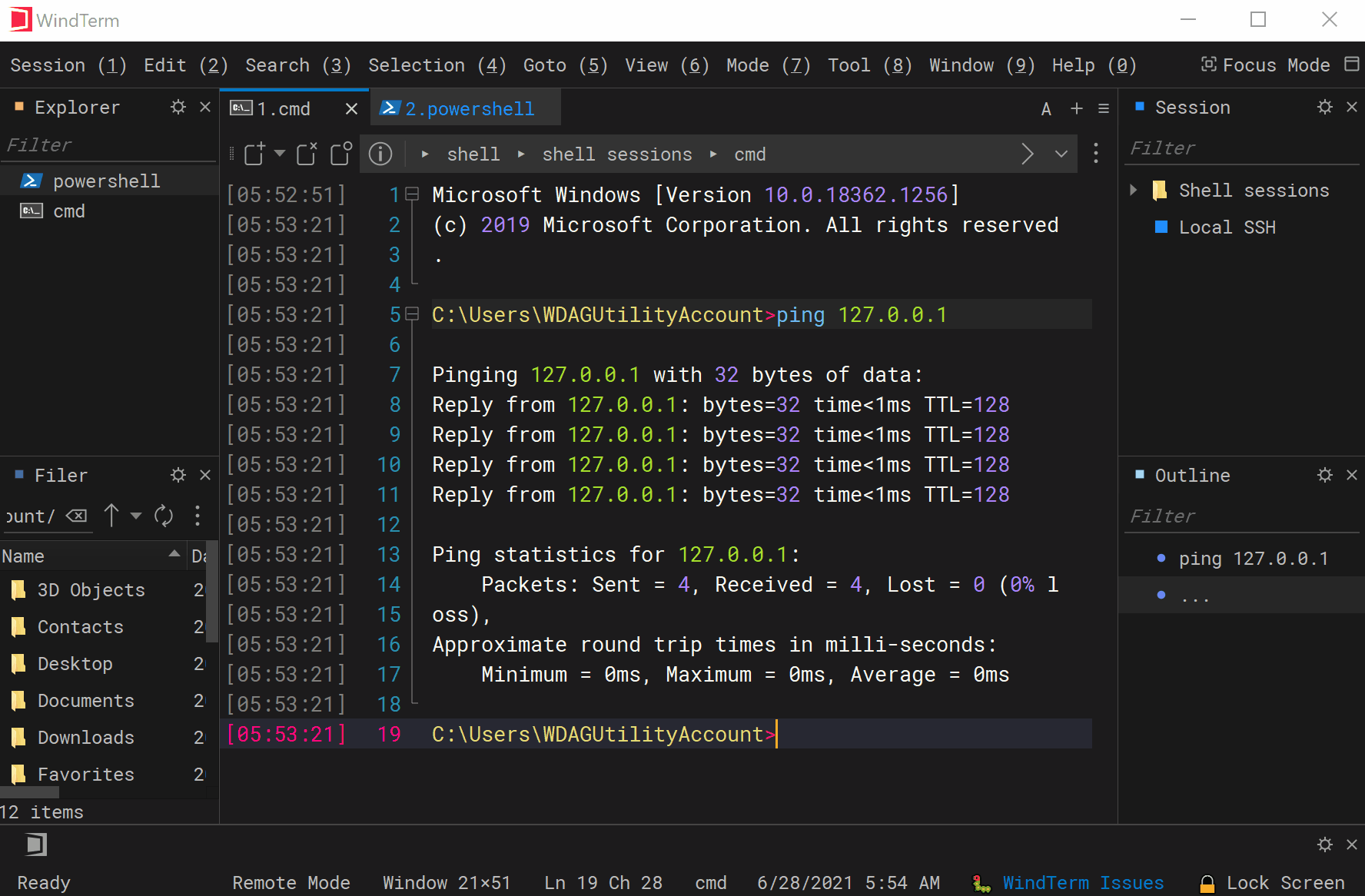
Task: Open Filer panel settings gear
Action: click(x=178, y=475)
